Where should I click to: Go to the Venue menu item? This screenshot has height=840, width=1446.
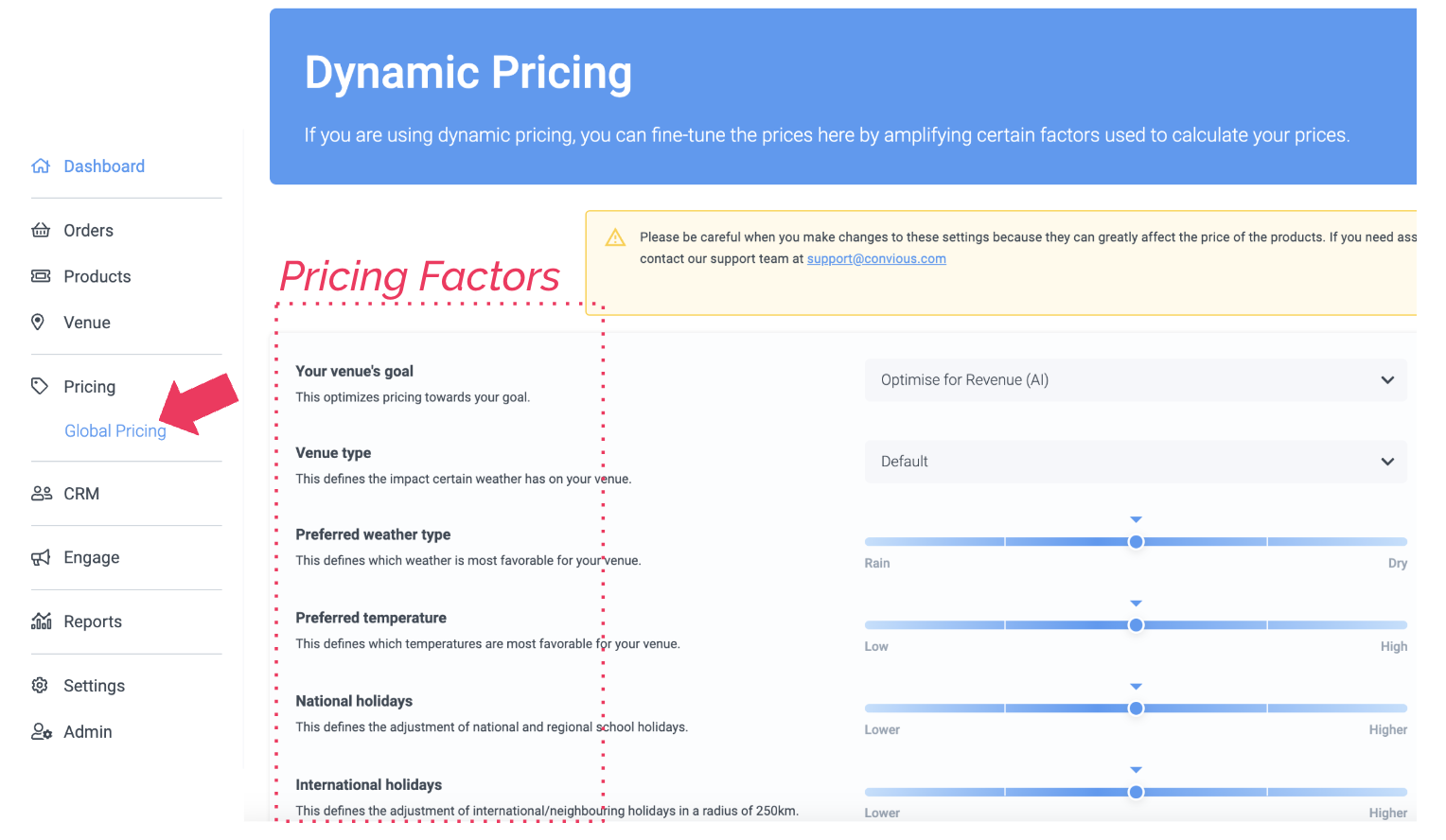[87, 323]
